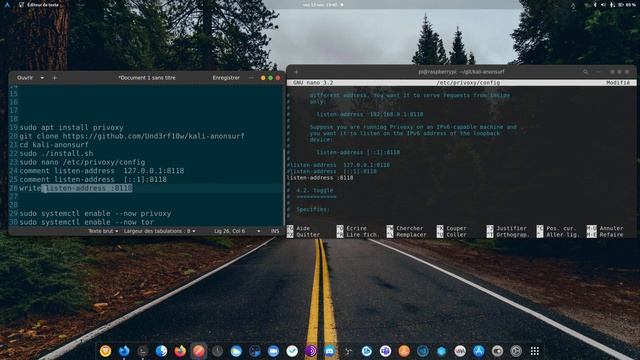Image resolution: width=640 pixels, height=360 pixels.
Task: Click the Enregistrer button
Action: tap(226, 78)
